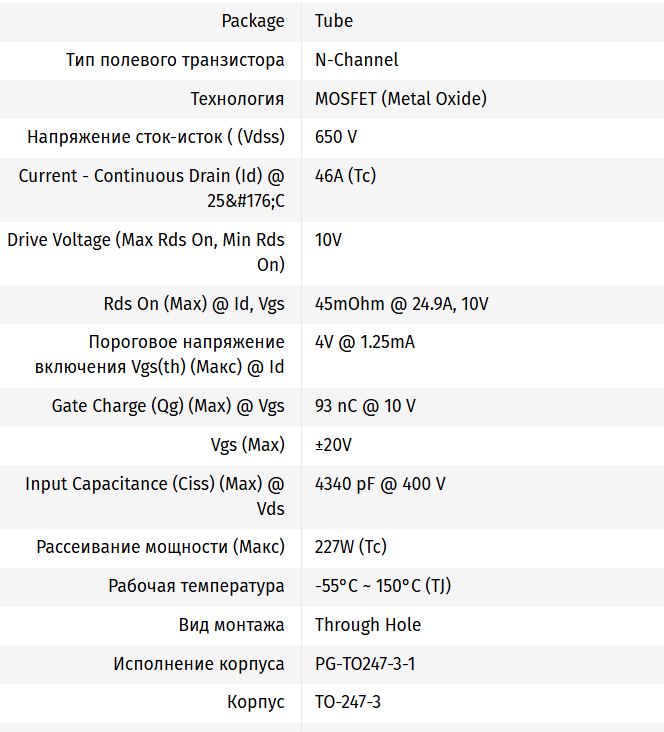Click the 'TO-247-3' case value
This screenshot has width=664, height=732.
point(347,702)
